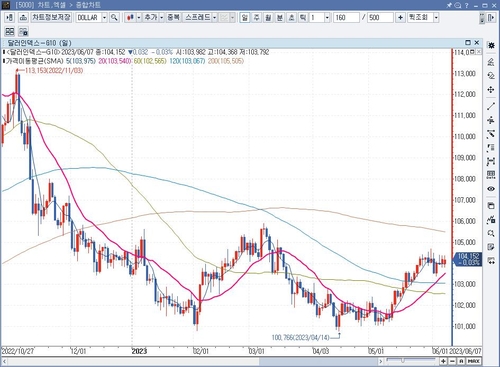Click the magnifier symbol search icon
500x367 pixels.
coord(114,18)
